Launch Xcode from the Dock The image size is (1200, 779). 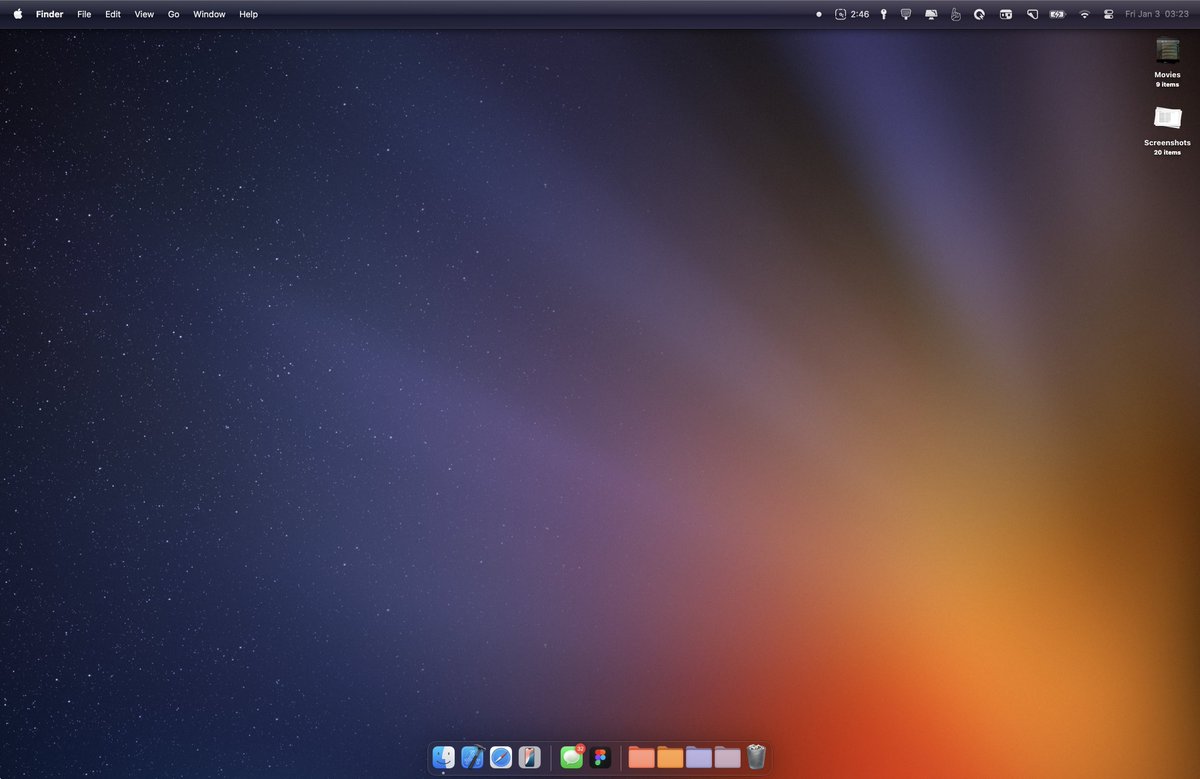tap(473, 757)
